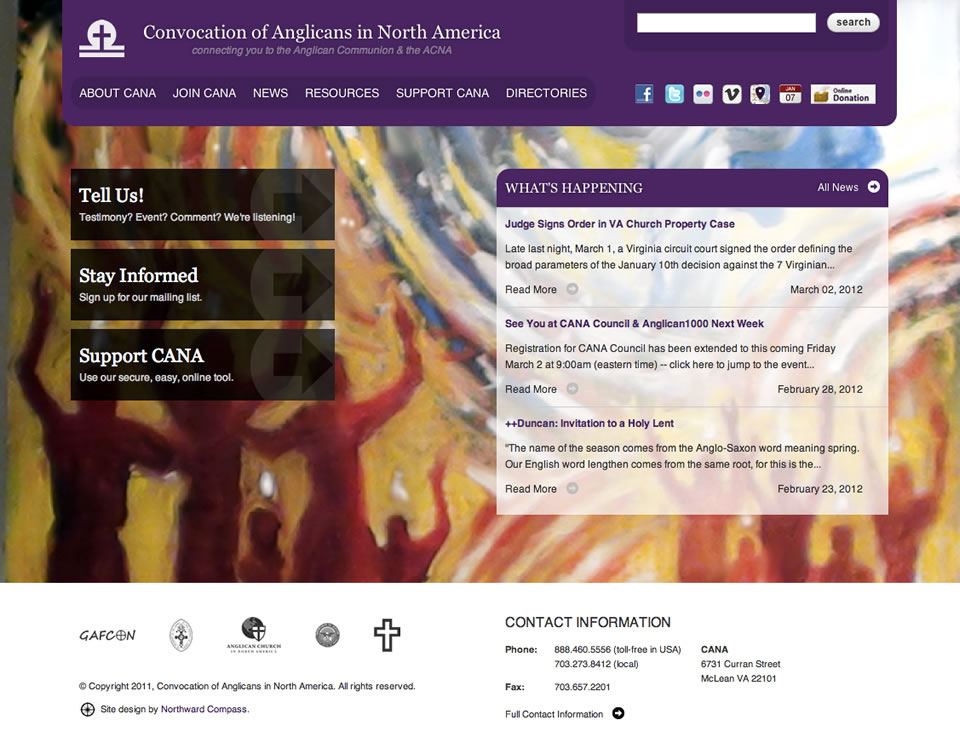Click the Tell Us! banner
The width and height of the screenshot is (960, 738).
[x=202, y=205]
